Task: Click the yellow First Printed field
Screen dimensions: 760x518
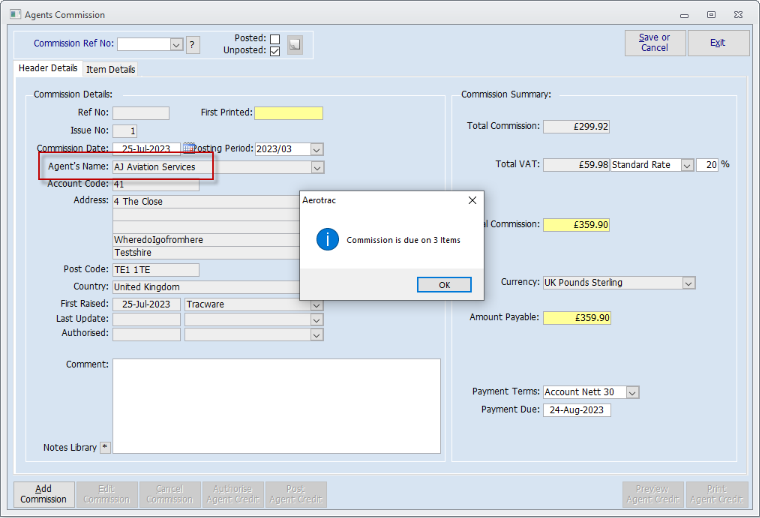Action: click(288, 113)
